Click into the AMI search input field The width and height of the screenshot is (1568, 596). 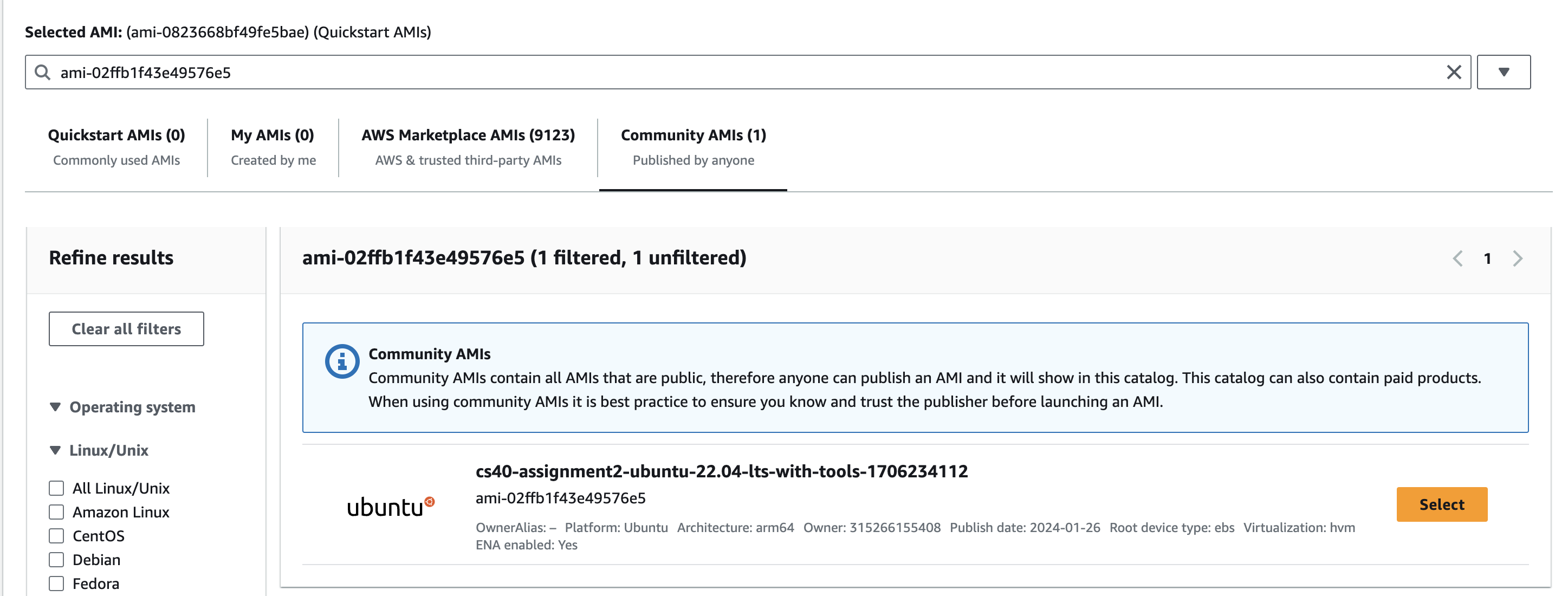(x=730, y=73)
